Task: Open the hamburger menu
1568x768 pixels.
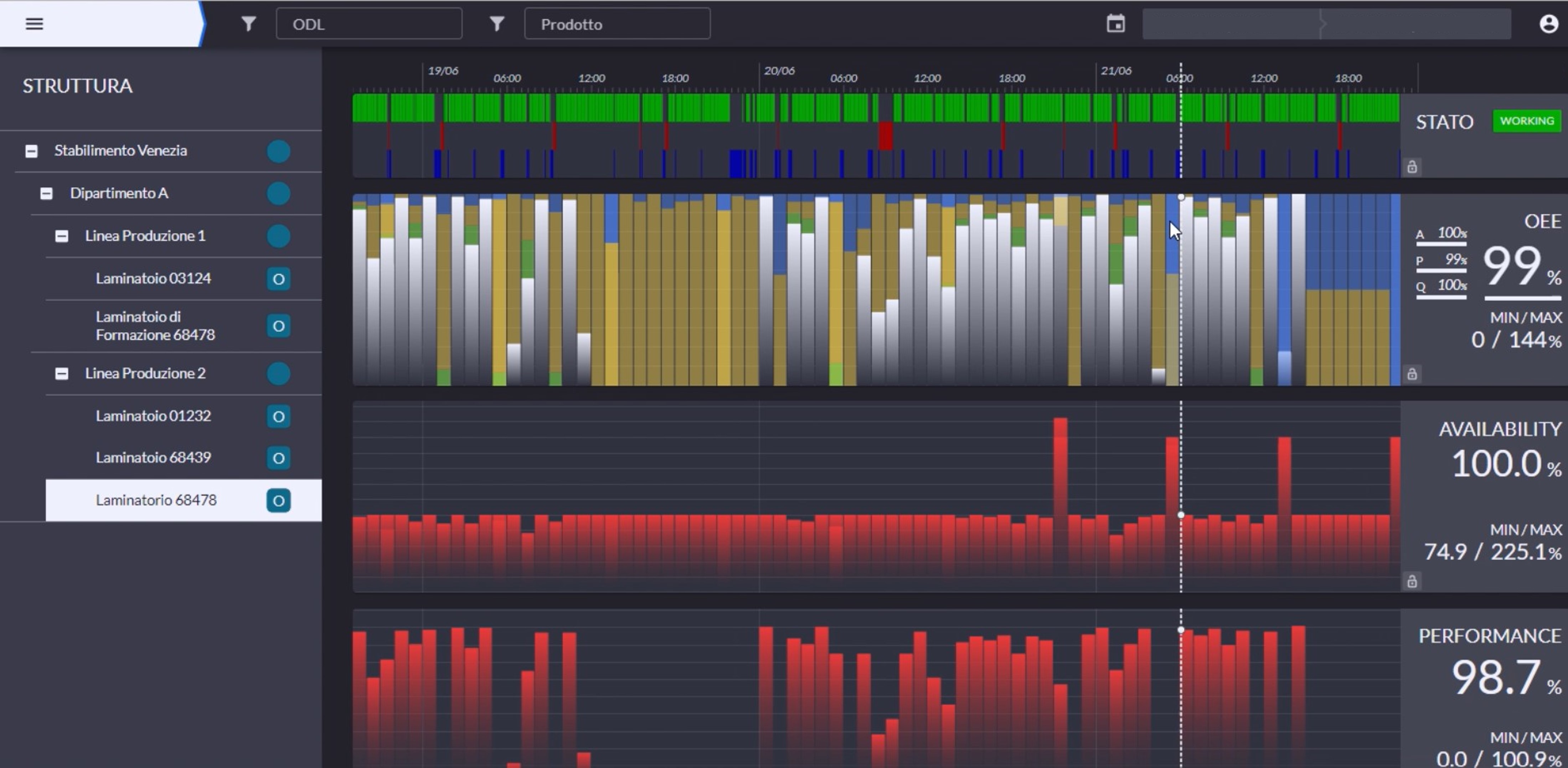Action: pos(34,24)
